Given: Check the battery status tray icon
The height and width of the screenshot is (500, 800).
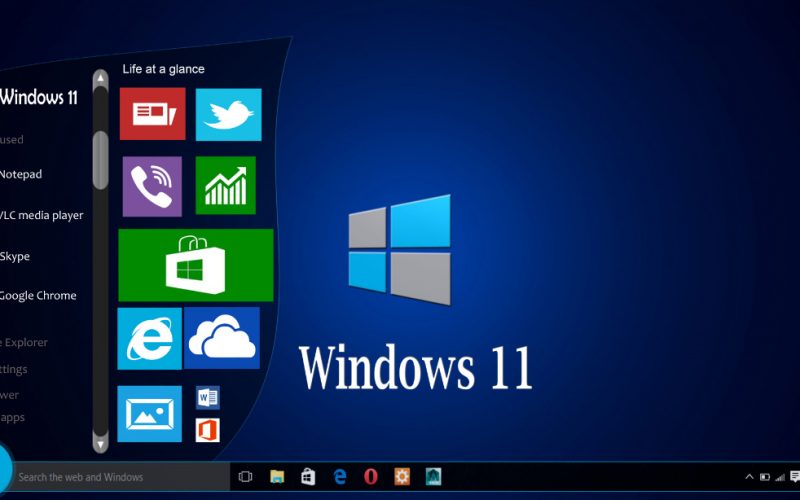Looking at the screenshot, I should pos(764,477).
